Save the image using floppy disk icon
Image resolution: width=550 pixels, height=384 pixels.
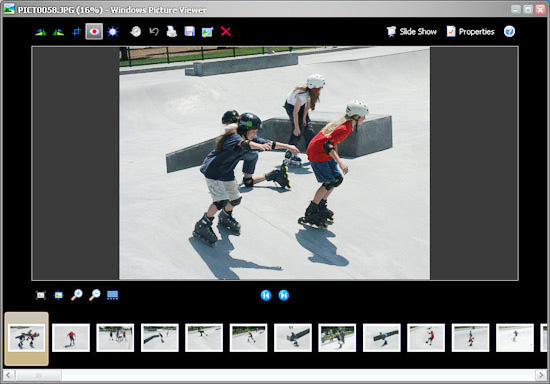(190, 32)
